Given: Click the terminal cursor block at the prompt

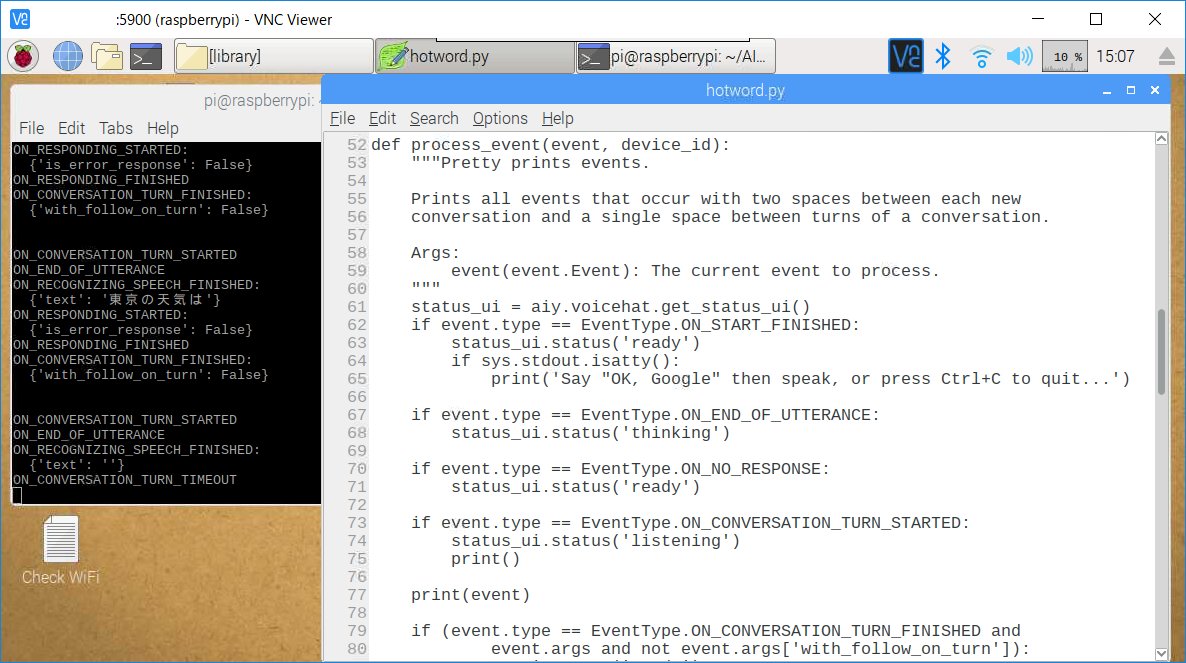Looking at the screenshot, I should [x=17, y=495].
